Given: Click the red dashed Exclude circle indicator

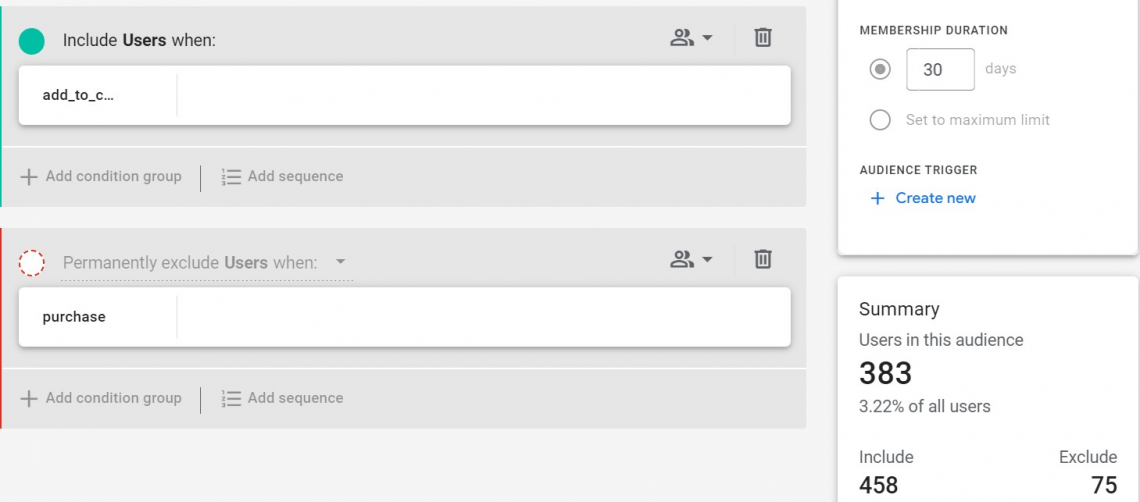Looking at the screenshot, I should pos(31,263).
